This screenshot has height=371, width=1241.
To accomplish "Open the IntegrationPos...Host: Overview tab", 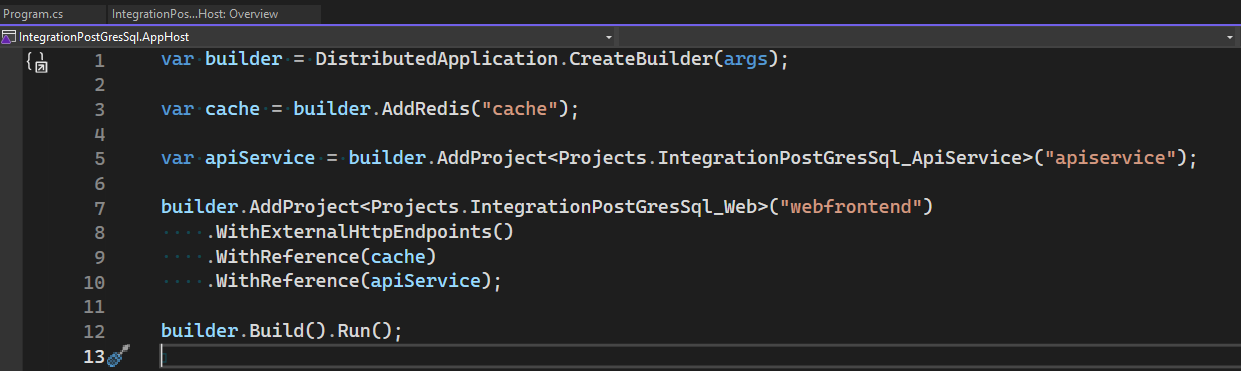I will (195, 14).
